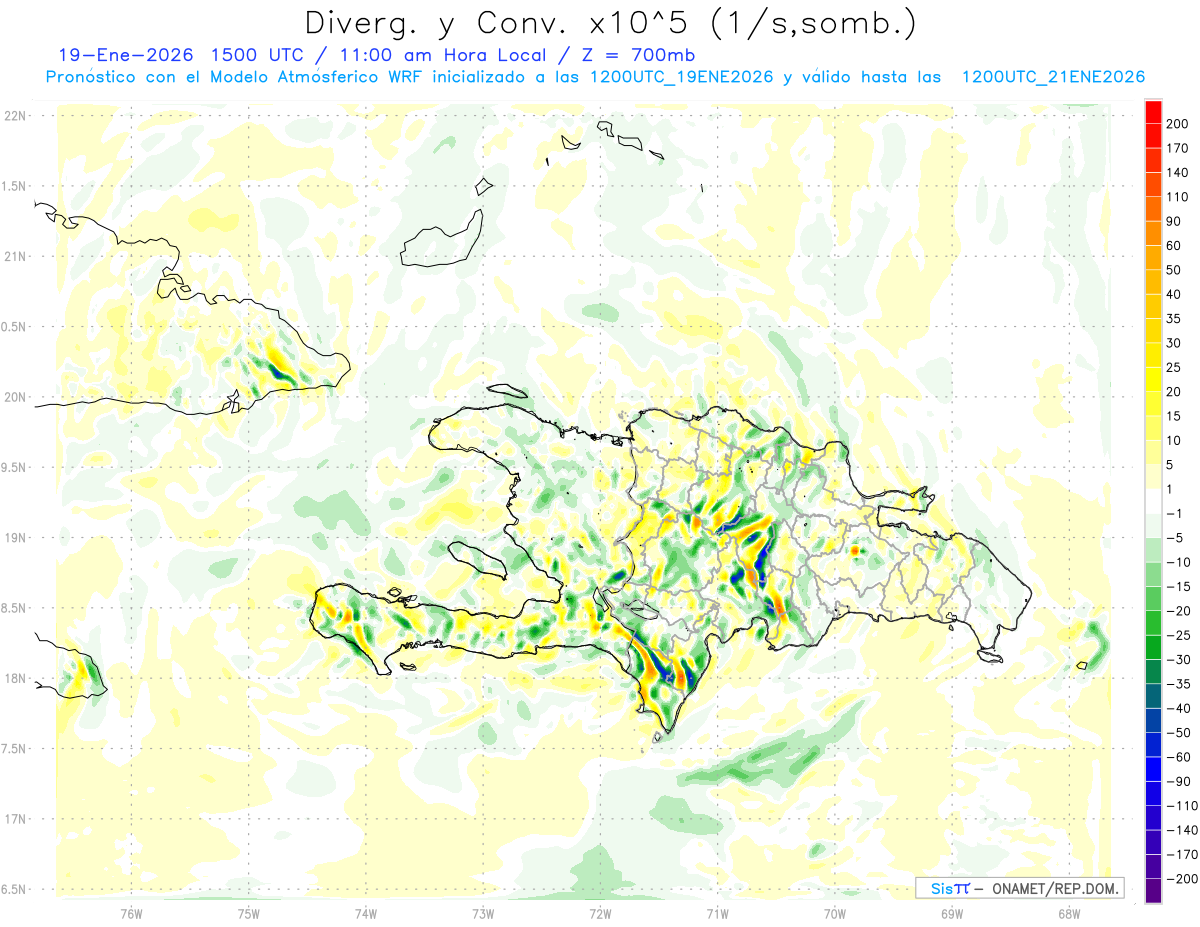This screenshot has height=927, width=1200.
Task: Select the '9.5N' latitude tick label
Action: (15, 467)
